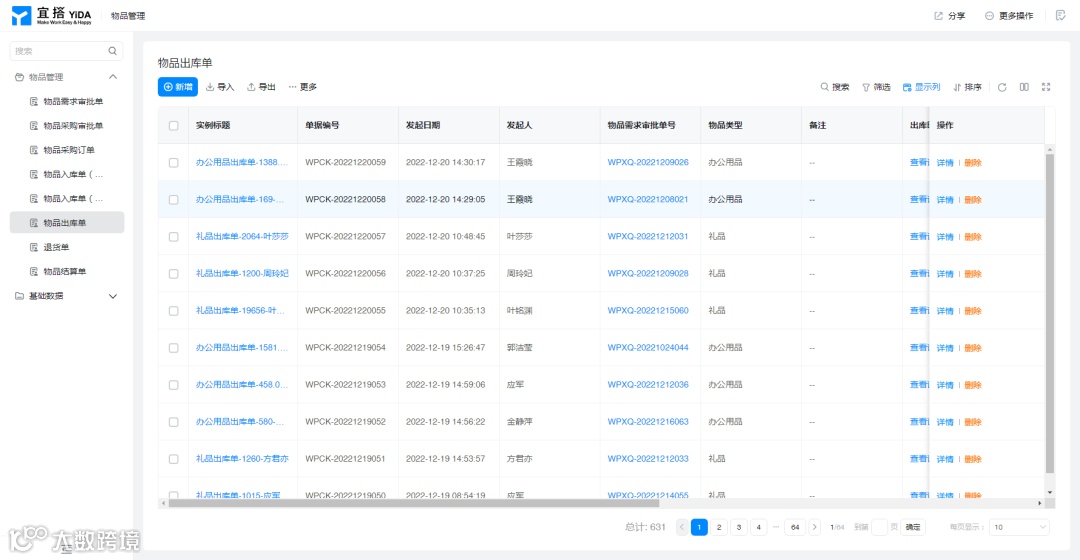
Task: Click the sidebar 搜索 search field
Action: [66, 51]
